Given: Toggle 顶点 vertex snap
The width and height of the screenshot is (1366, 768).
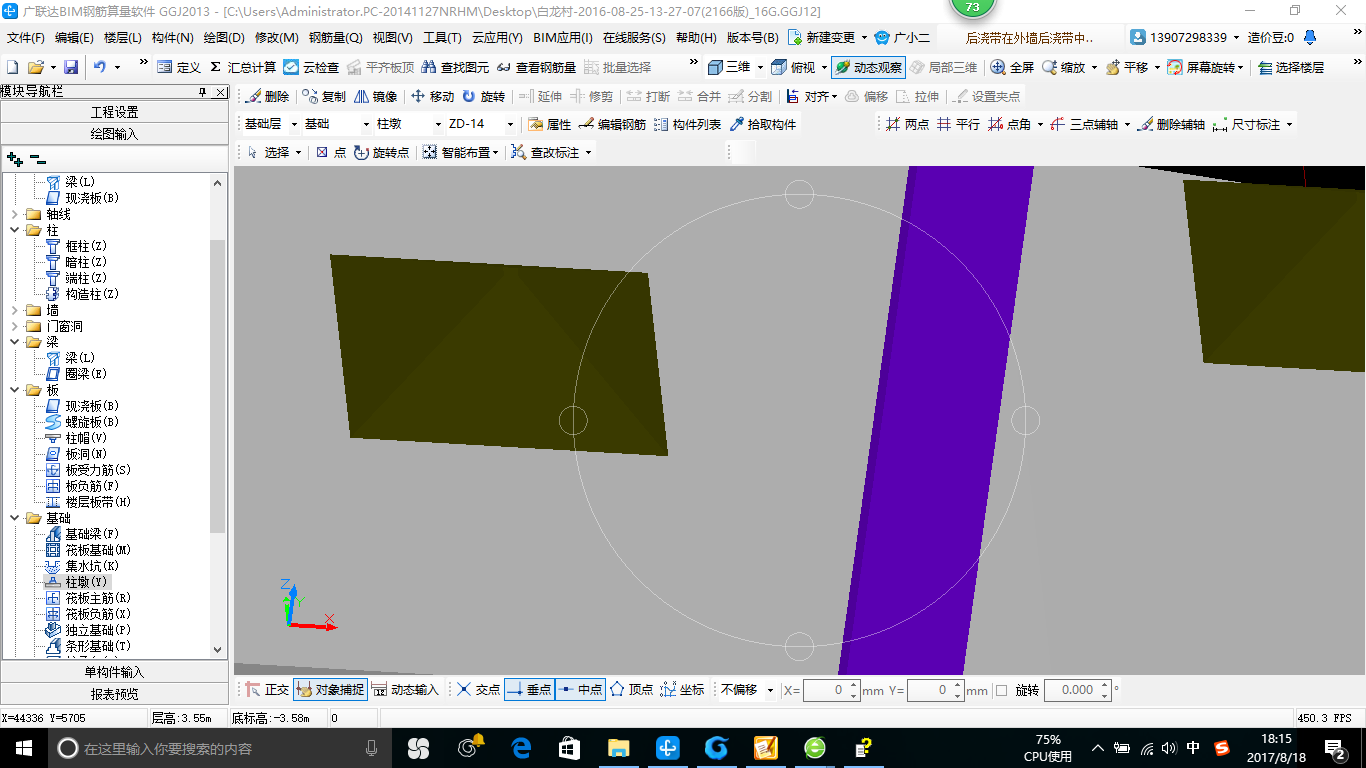Looking at the screenshot, I should [x=631, y=690].
